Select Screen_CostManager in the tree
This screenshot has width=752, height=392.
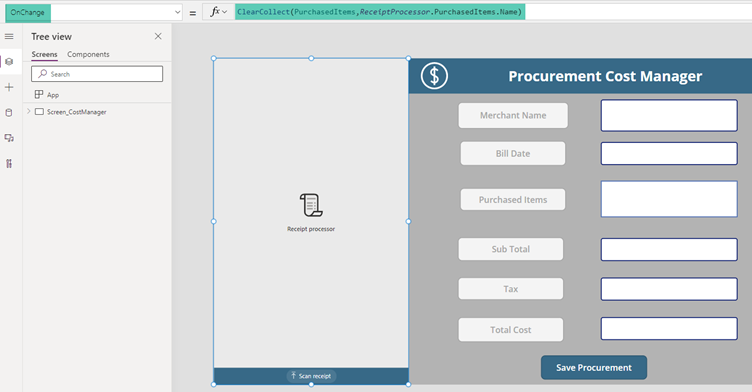77,112
